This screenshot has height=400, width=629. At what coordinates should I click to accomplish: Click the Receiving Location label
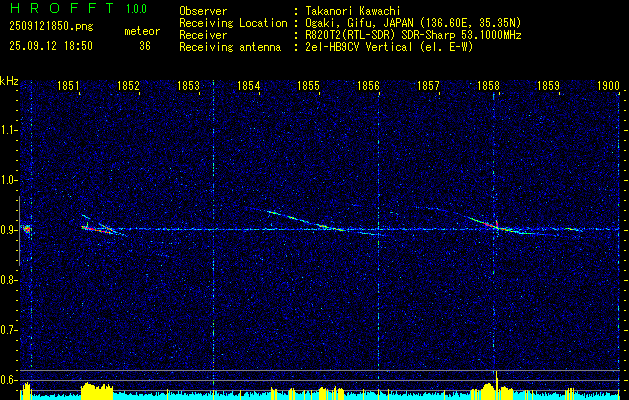click(x=233, y=23)
